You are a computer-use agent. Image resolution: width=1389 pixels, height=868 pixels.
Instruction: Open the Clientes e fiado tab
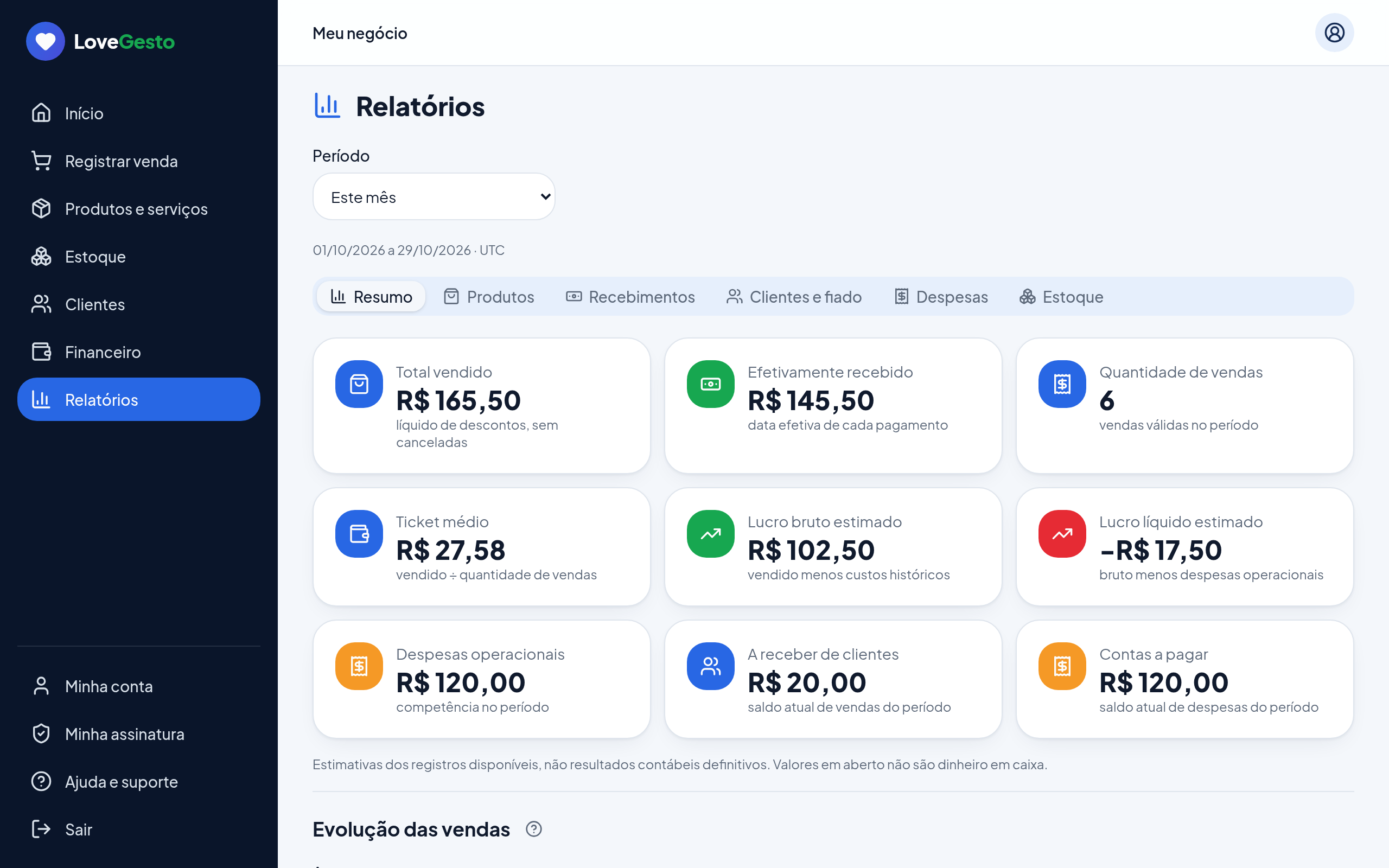tap(794, 296)
